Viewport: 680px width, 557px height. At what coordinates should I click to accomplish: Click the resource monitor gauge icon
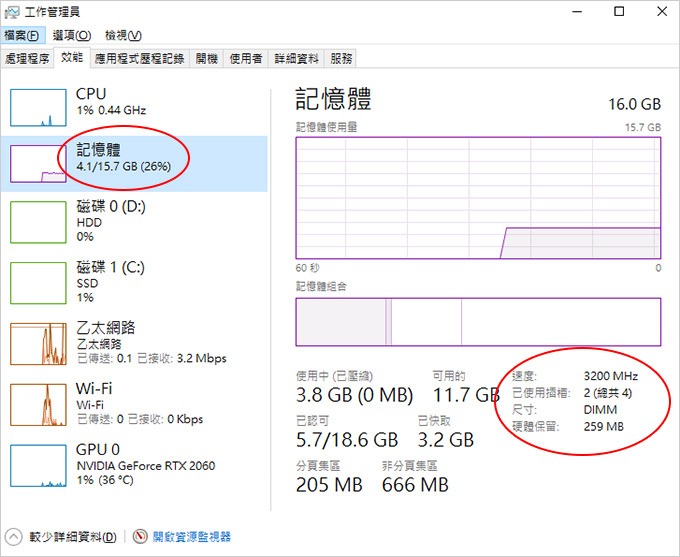pyautogui.click(x=140, y=537)
